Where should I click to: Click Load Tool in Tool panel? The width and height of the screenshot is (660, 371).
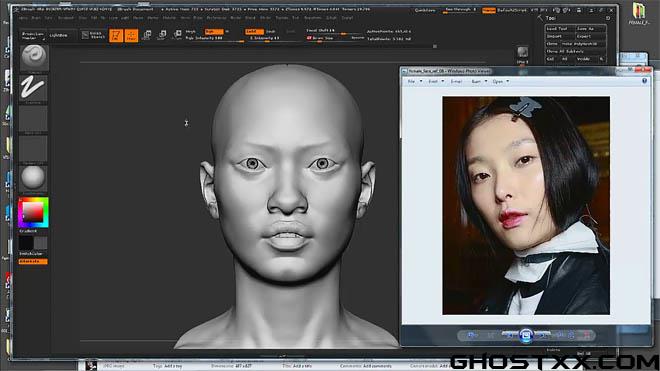(560, 29)
